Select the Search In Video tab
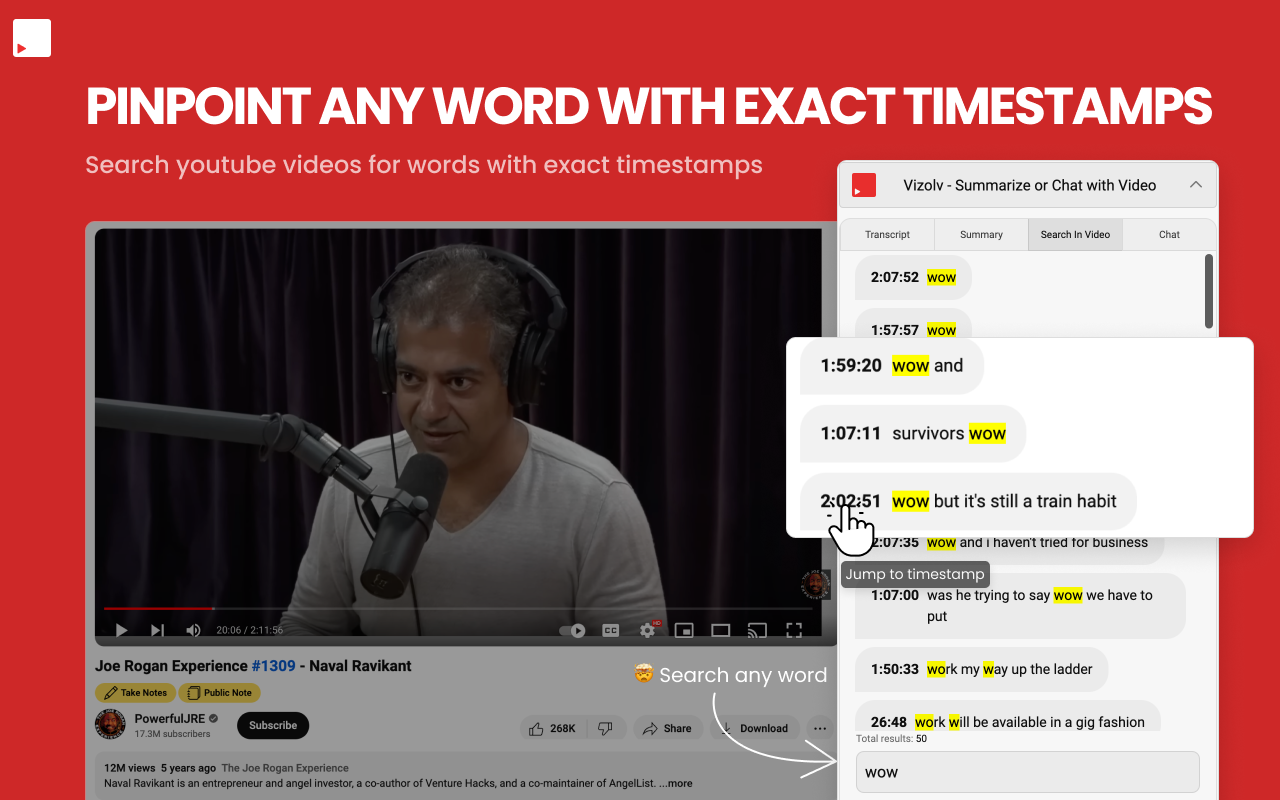Image resolution: width=1280 pixels, height=800 pixels. click(x=1075, y=234)
